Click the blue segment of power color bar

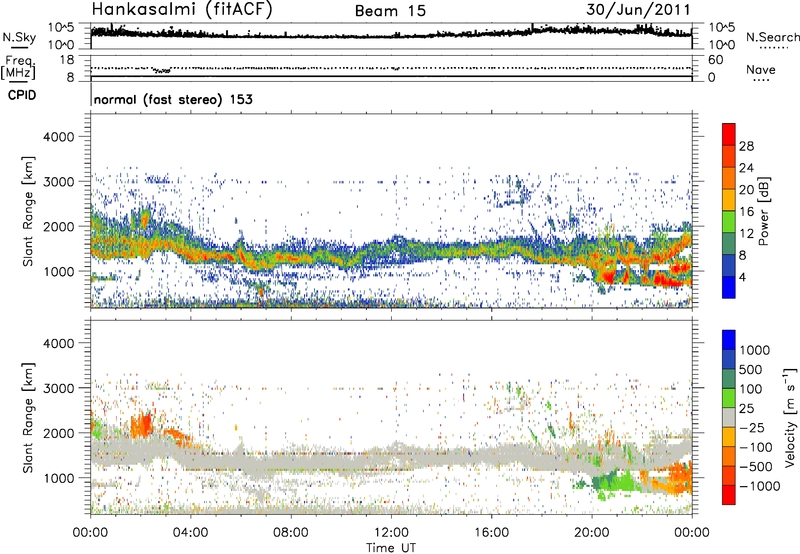[729, 287]
